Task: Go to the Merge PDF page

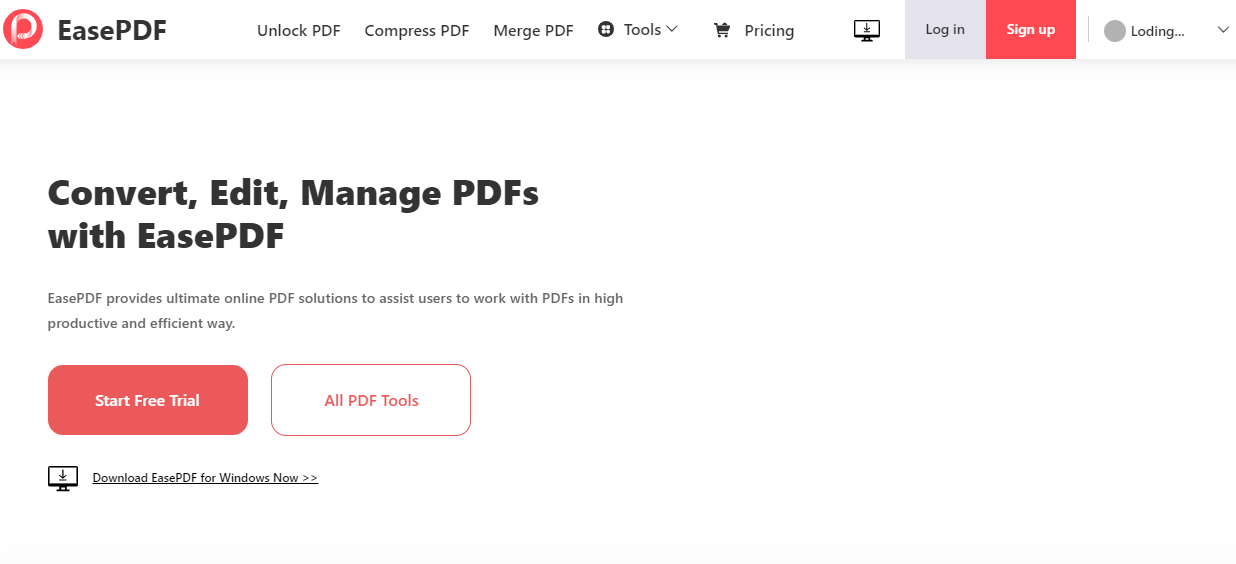Action: tap(534, 31)
